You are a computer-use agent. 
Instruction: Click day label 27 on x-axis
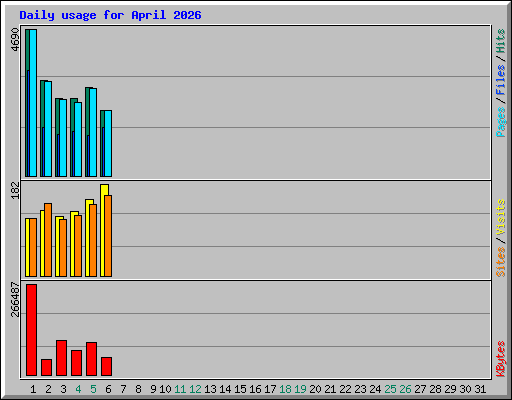point(420,389)
